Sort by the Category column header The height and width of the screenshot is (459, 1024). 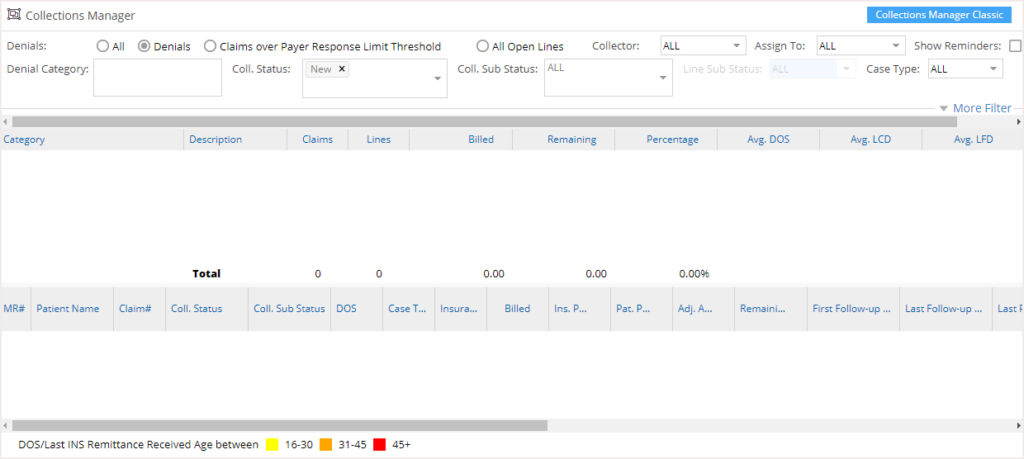coord(23,139)
